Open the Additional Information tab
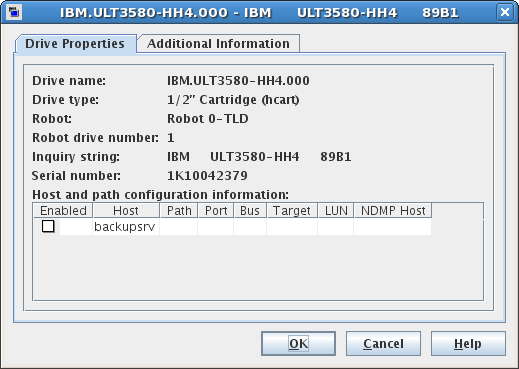The width and height of the screenshot is (519, 369). pos(218,44)
